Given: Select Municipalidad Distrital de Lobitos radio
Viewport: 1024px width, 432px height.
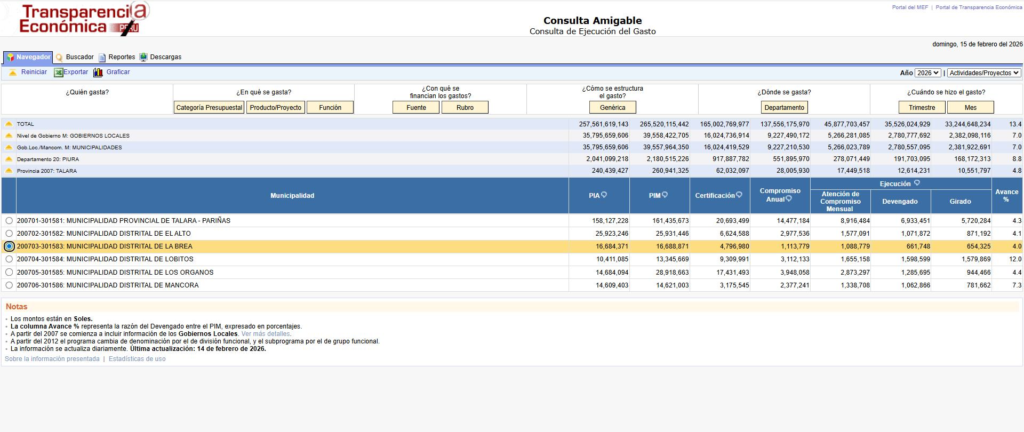Looking at the screenshot, I should pos(9,258).
